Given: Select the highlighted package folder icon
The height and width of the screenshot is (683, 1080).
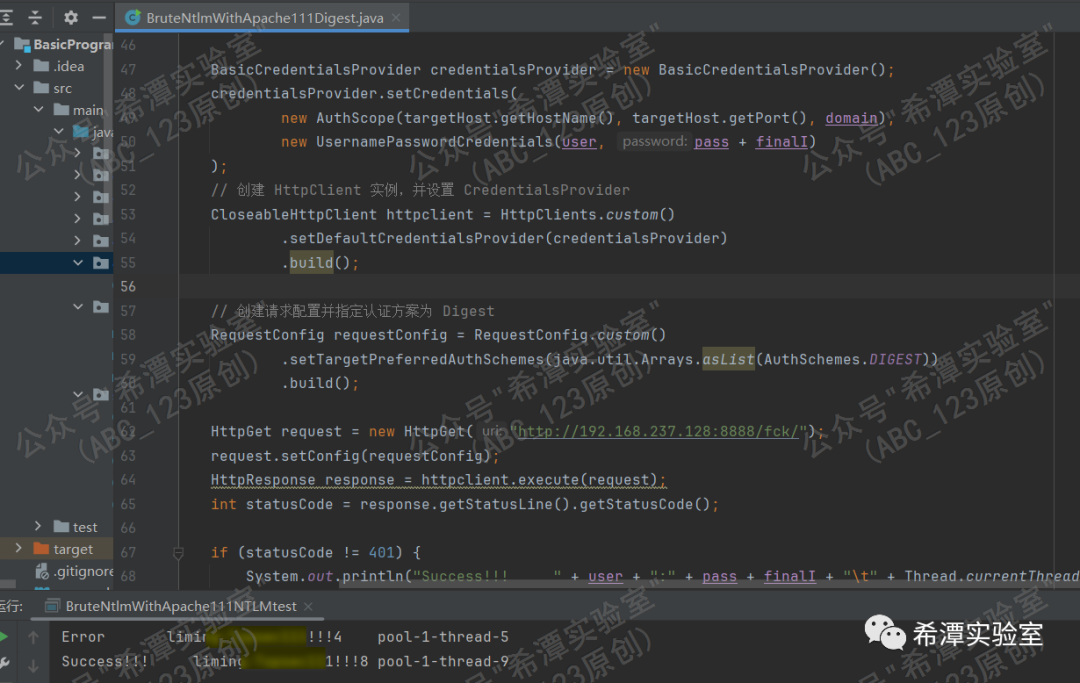Looking at the screenshot, I should click(101, 263).
